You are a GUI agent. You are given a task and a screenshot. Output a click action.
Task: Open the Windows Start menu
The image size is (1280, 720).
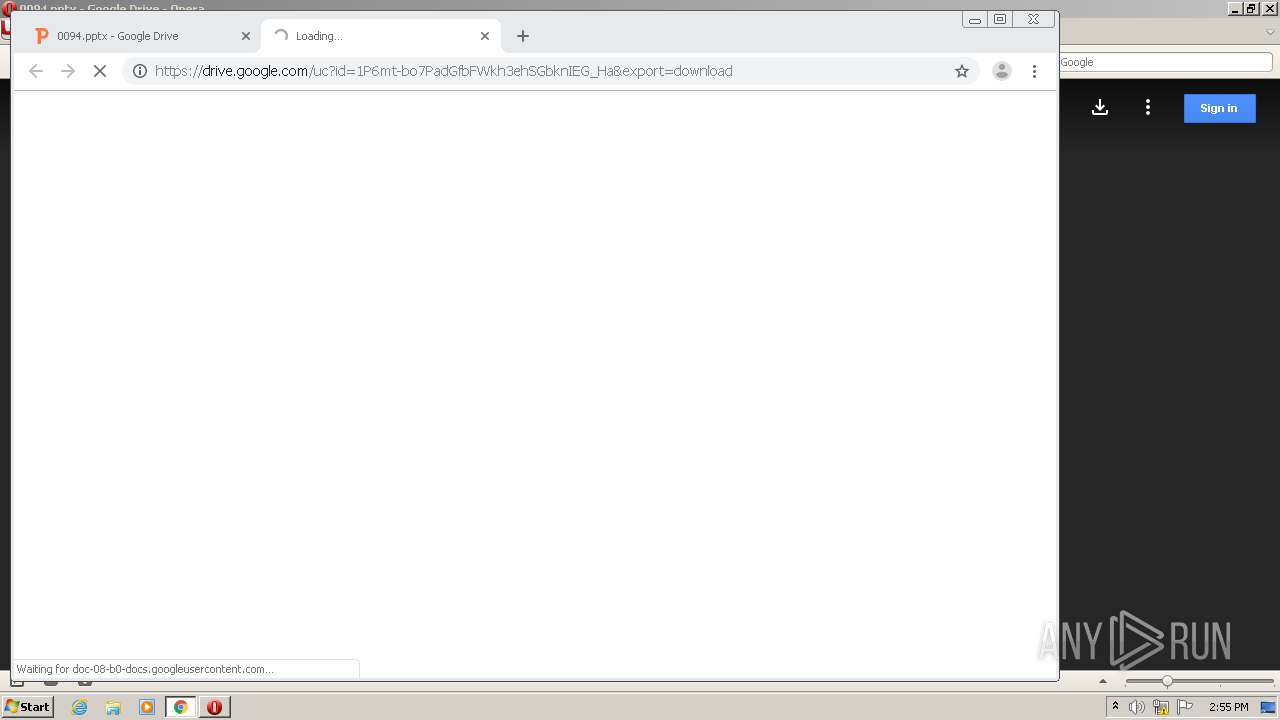27,707
